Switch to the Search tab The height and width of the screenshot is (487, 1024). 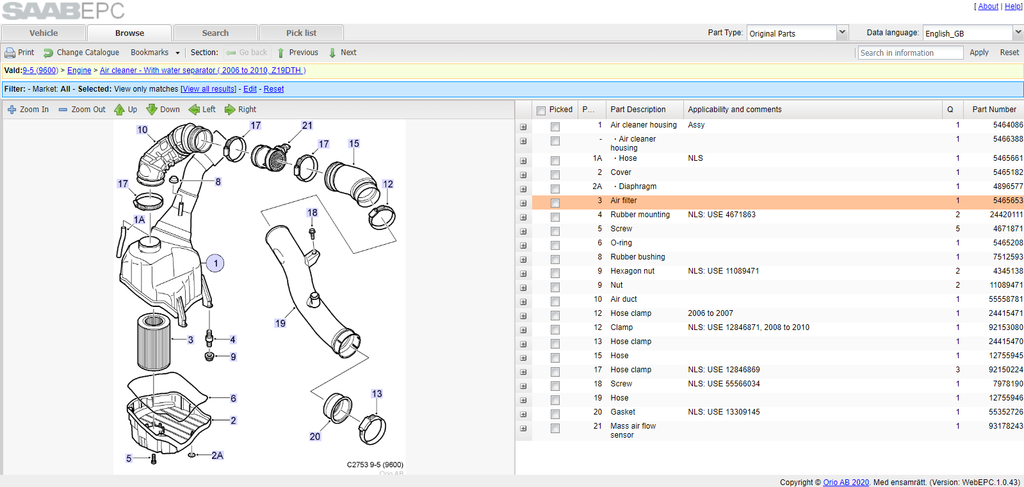coord(215,33)
